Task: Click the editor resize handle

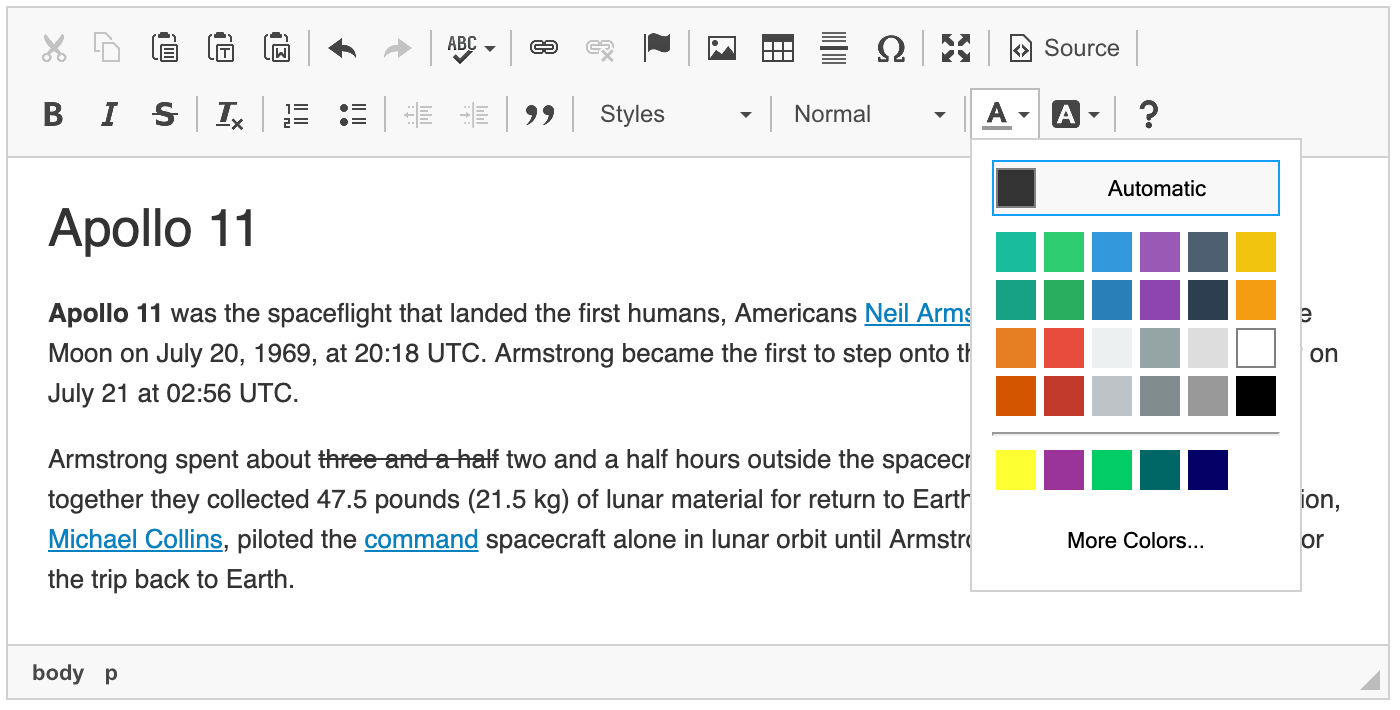Action: 1370,680
